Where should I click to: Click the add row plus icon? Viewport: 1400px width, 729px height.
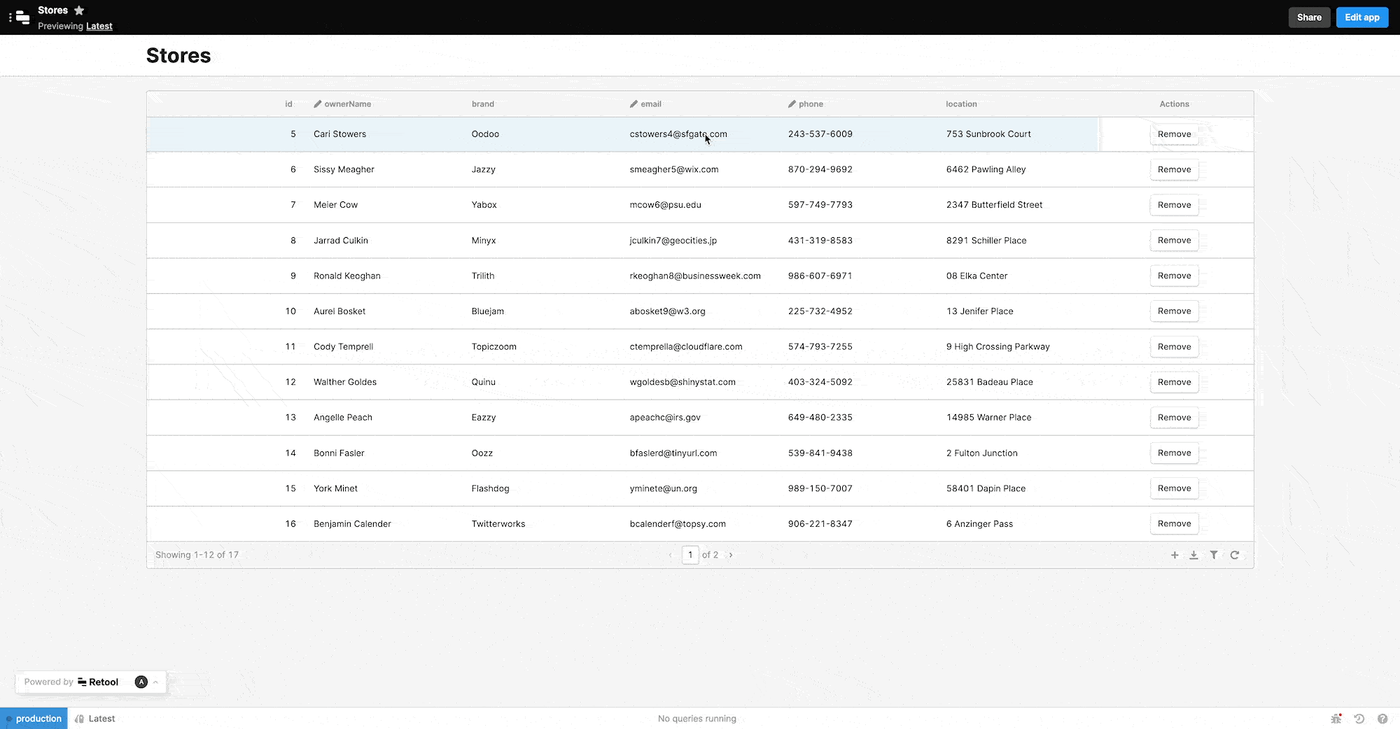(x=1174, y=555)
